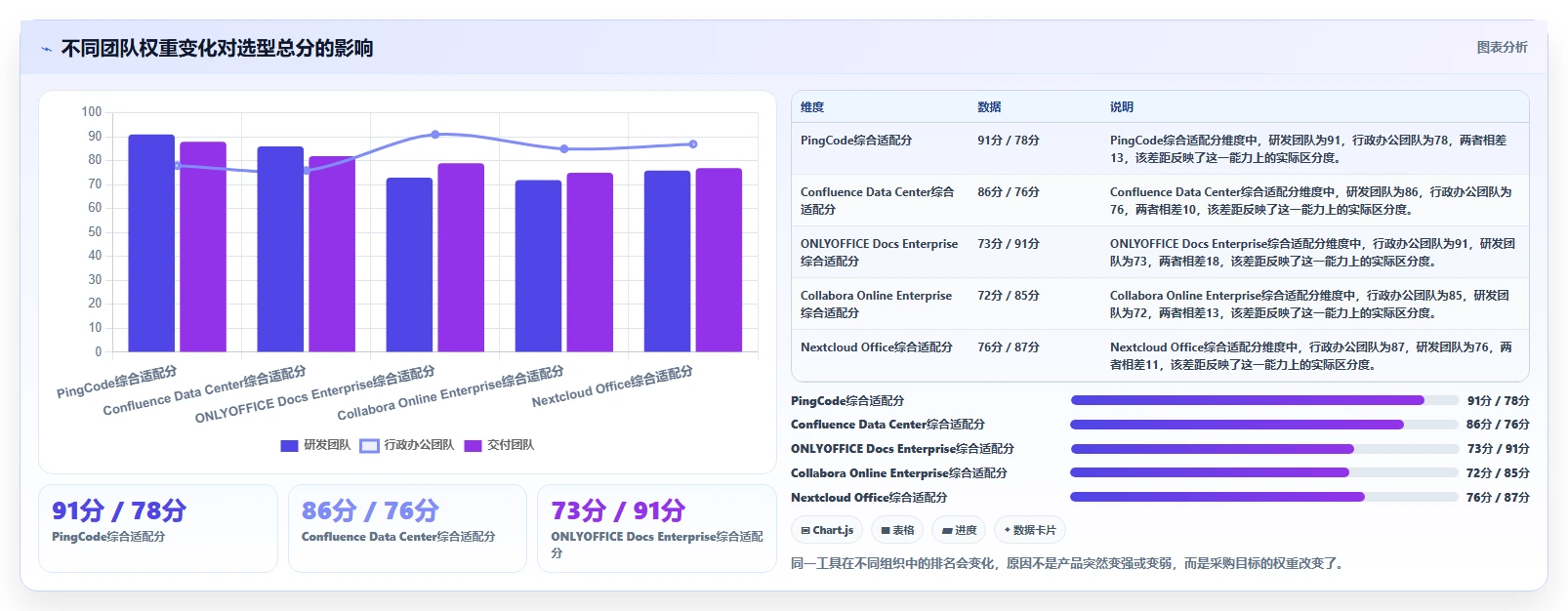Click the footer note beginning 同一工具在不同组织中
The height and width of the screenshot is (611, 1568).
tap(1069, 564)
